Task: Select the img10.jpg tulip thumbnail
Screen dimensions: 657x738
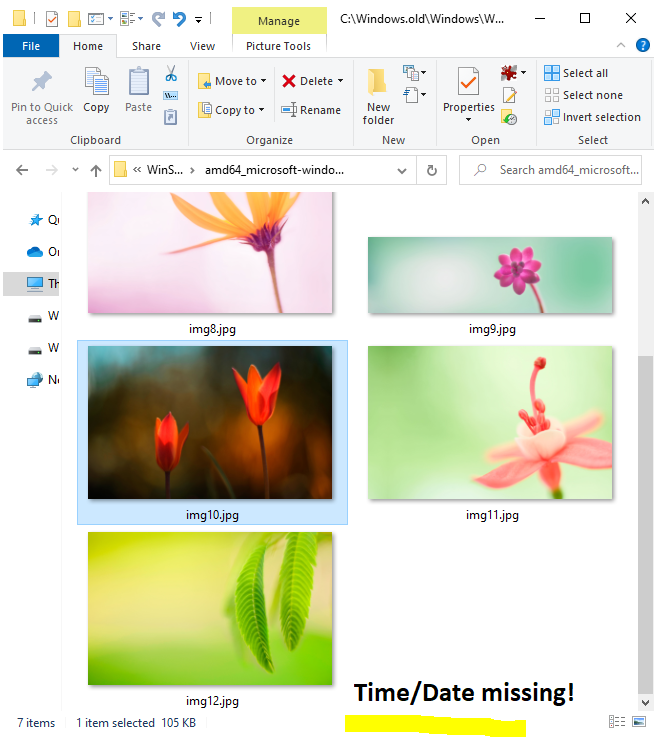Action: 210,423
